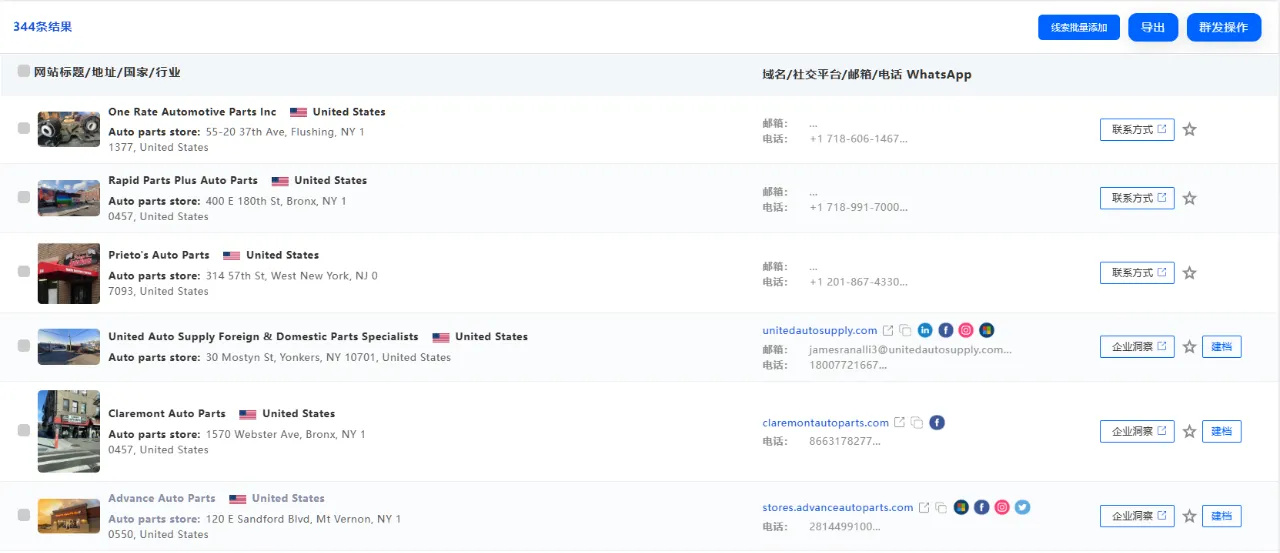The width and height of the screenshot is (1280, 553).
Task: Click phone number +1 201-867-4330
Action: (859, 282)
